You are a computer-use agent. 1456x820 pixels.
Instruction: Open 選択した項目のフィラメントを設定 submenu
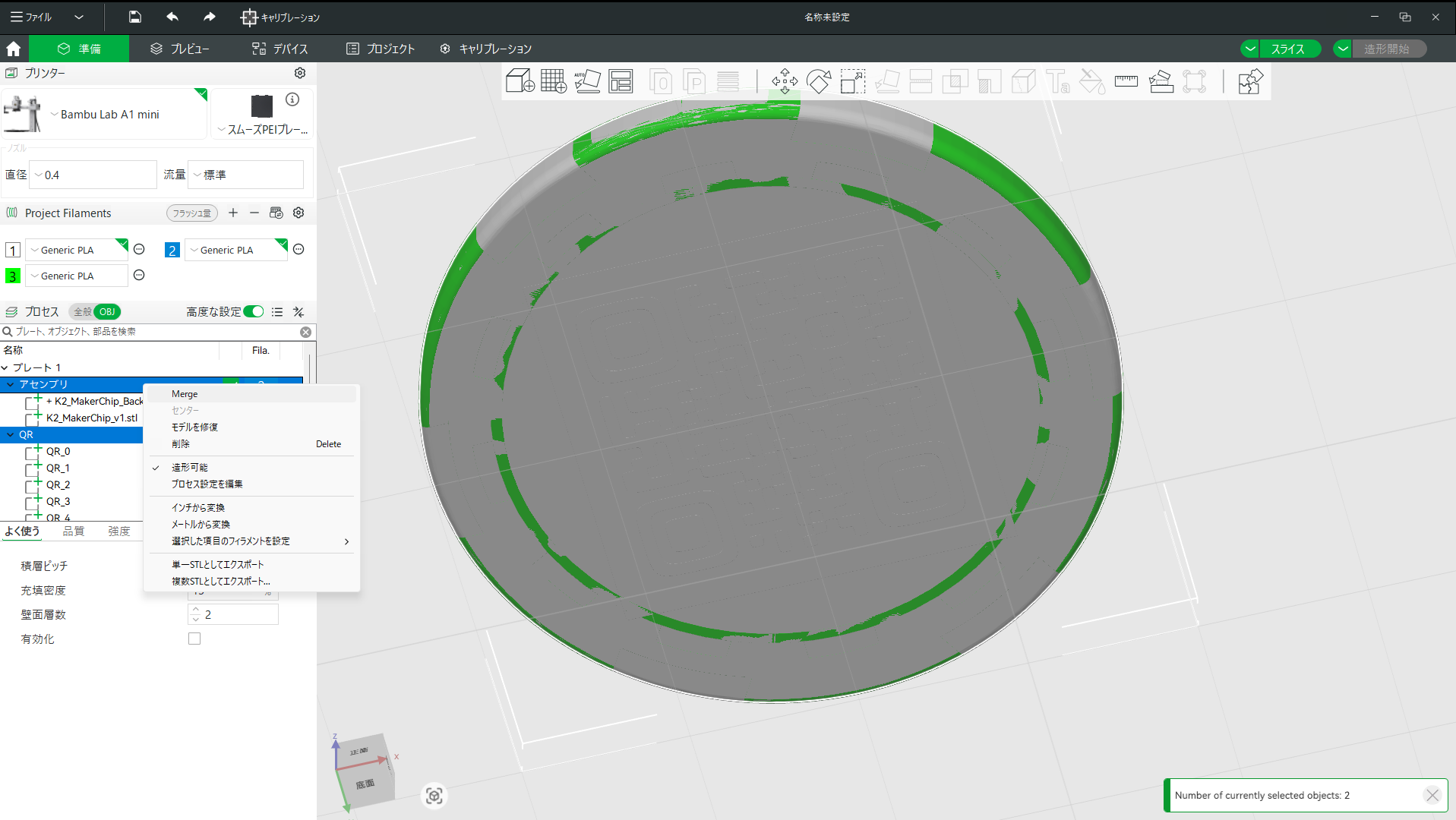251,541
